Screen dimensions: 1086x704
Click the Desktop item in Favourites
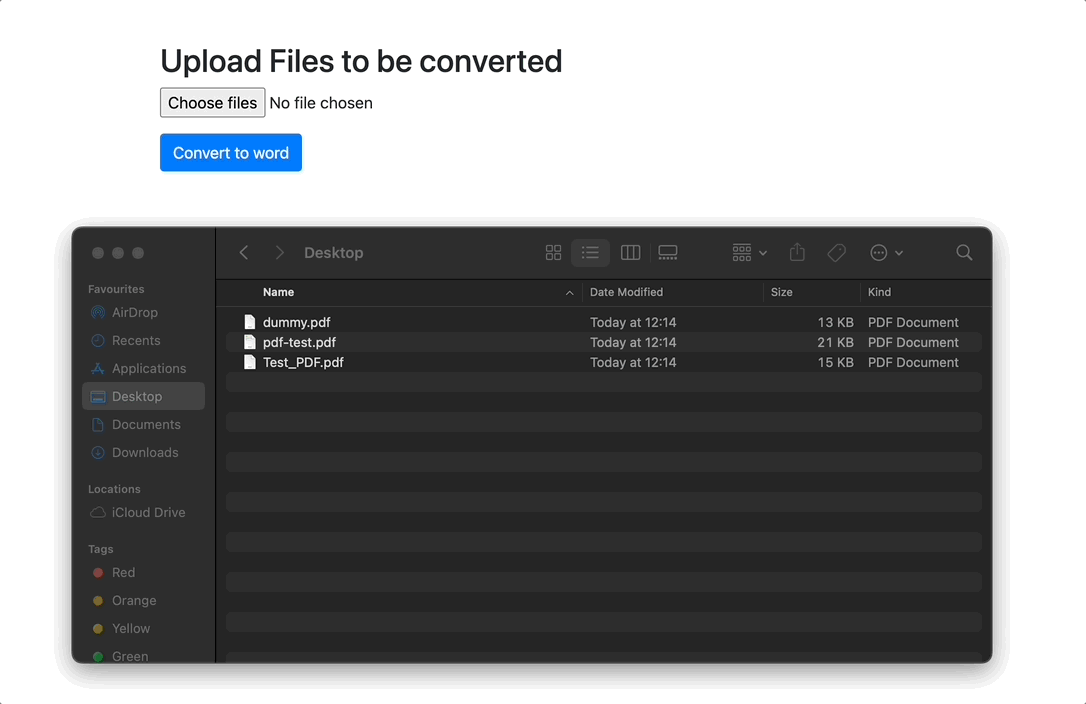coord(135,396)
